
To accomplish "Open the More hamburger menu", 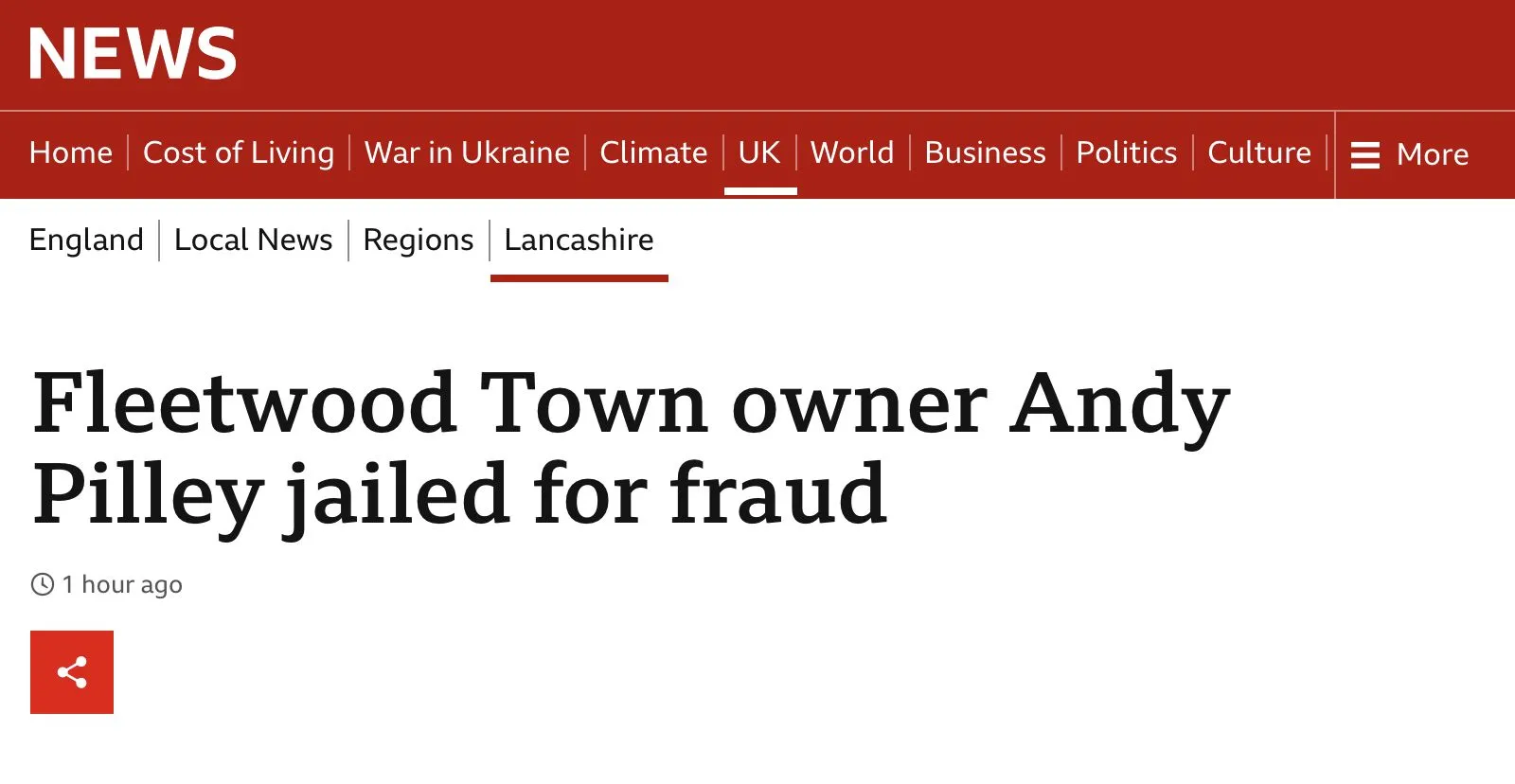I will (x=1364, y=154).
